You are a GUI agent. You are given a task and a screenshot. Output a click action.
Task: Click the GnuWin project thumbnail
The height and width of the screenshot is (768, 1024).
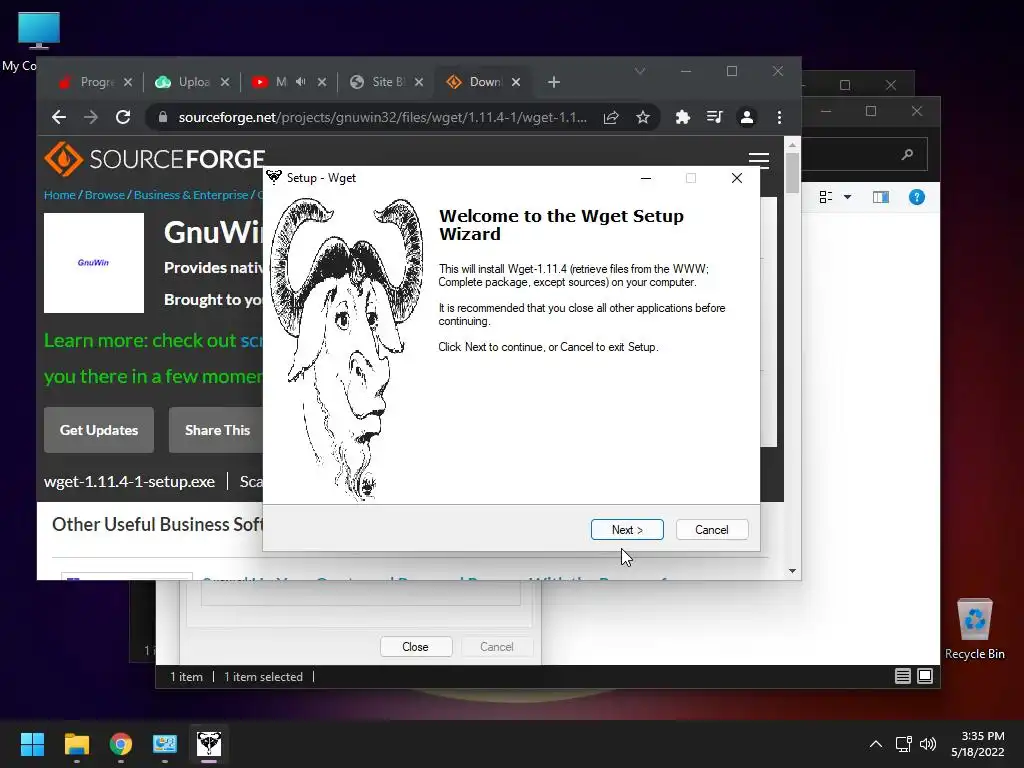click(x=94, y=263)
